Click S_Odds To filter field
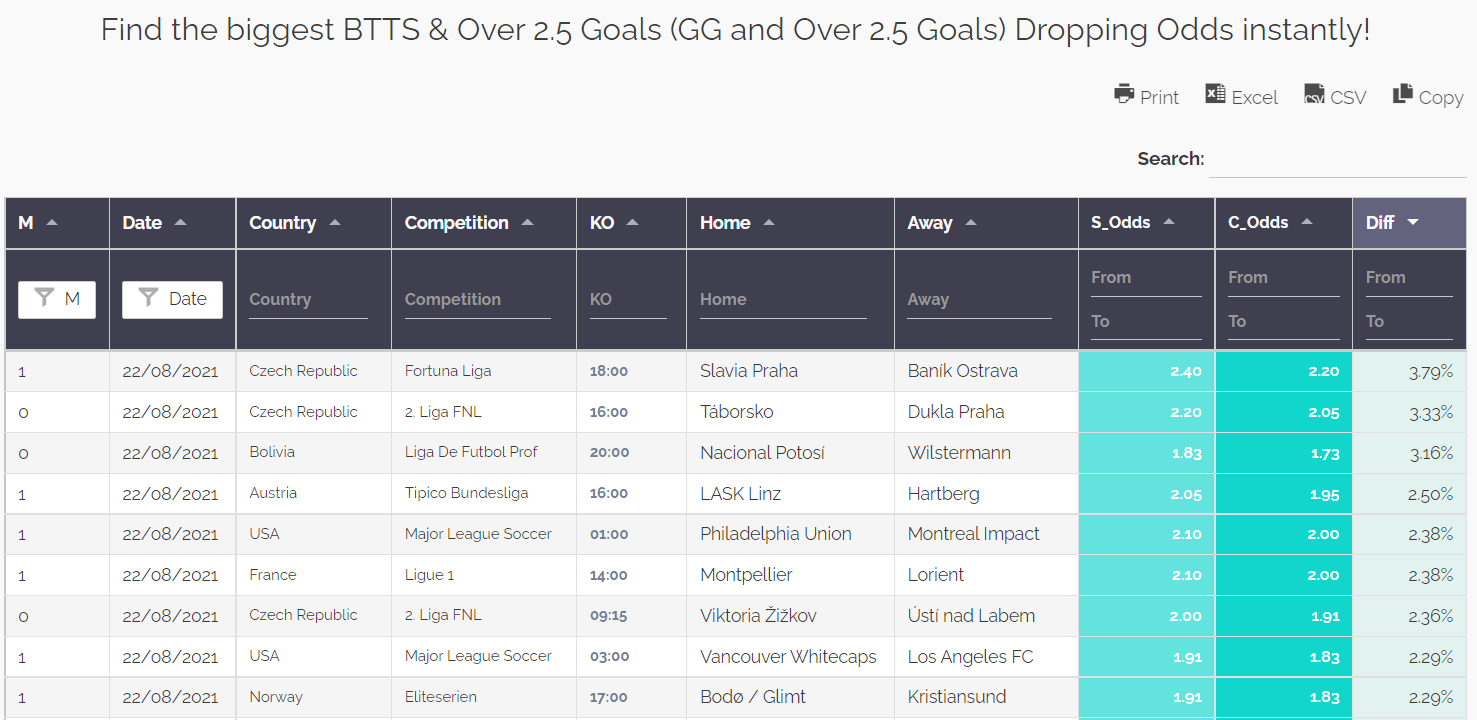This screenshot has height=720, width=1477. (1146, 322)
